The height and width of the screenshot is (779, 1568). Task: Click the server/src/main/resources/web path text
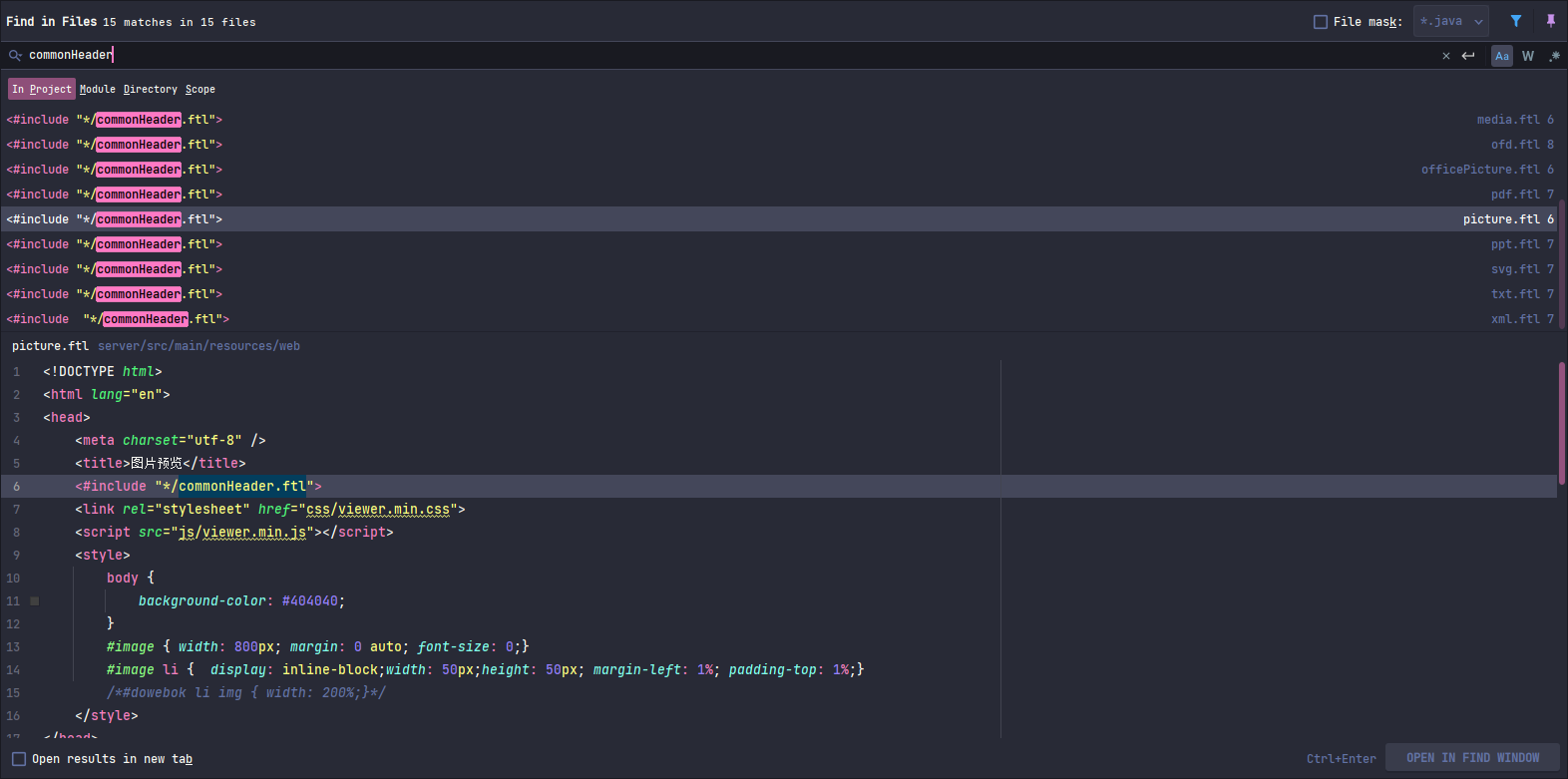[198, 346]
